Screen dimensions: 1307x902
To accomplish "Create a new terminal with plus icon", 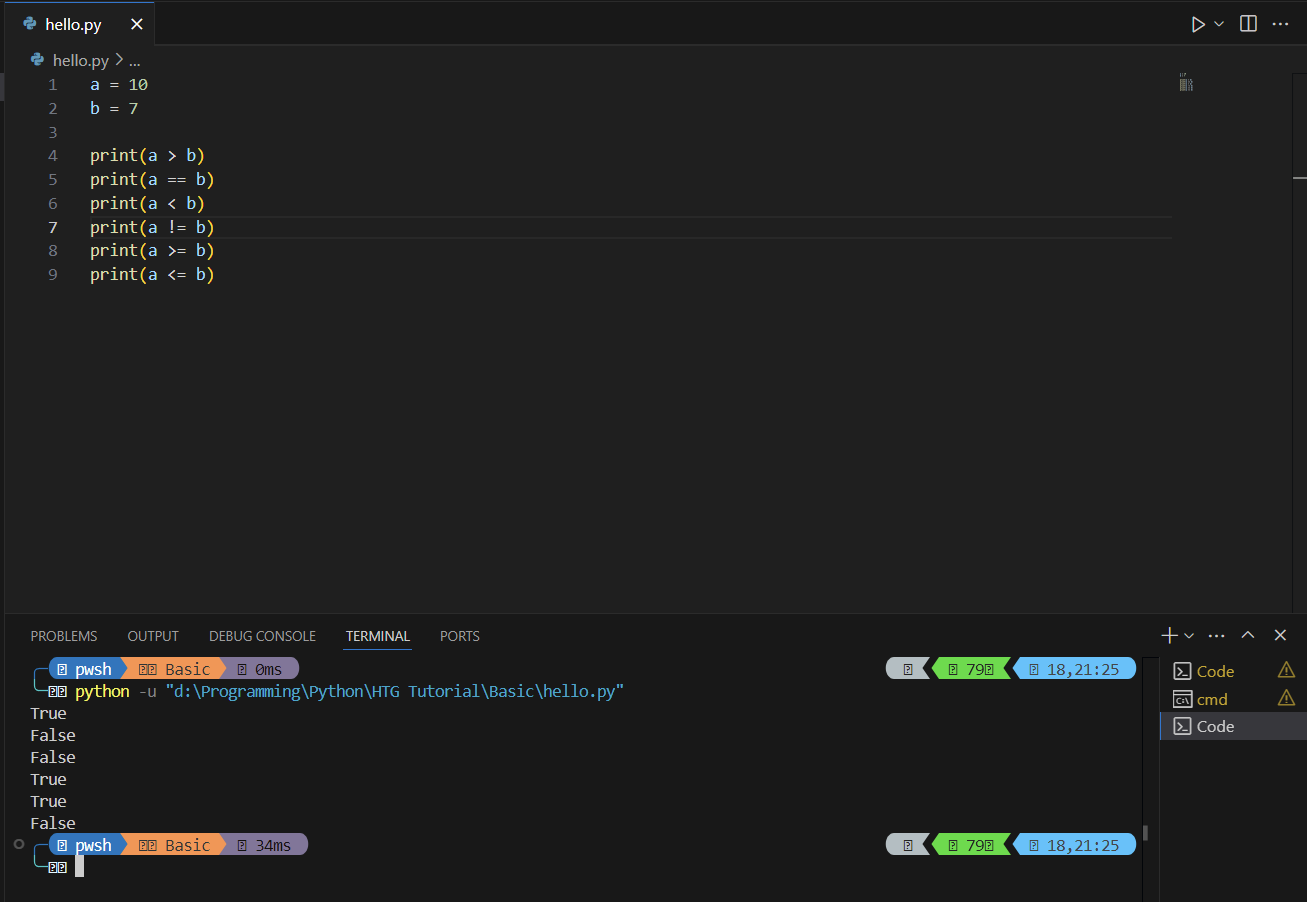I will click(x=1169, y=635).
